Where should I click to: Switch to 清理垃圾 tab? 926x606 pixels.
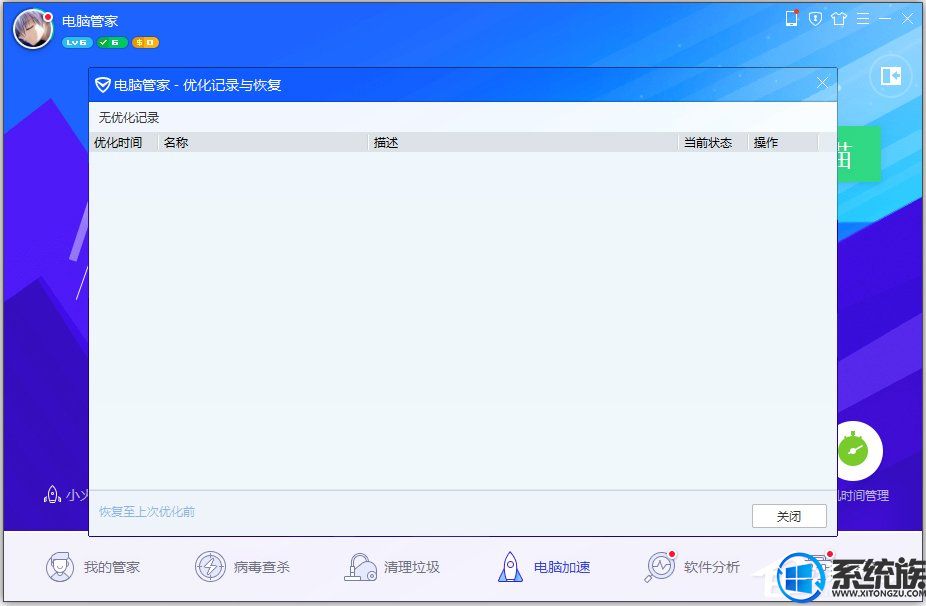click(392, 567)
